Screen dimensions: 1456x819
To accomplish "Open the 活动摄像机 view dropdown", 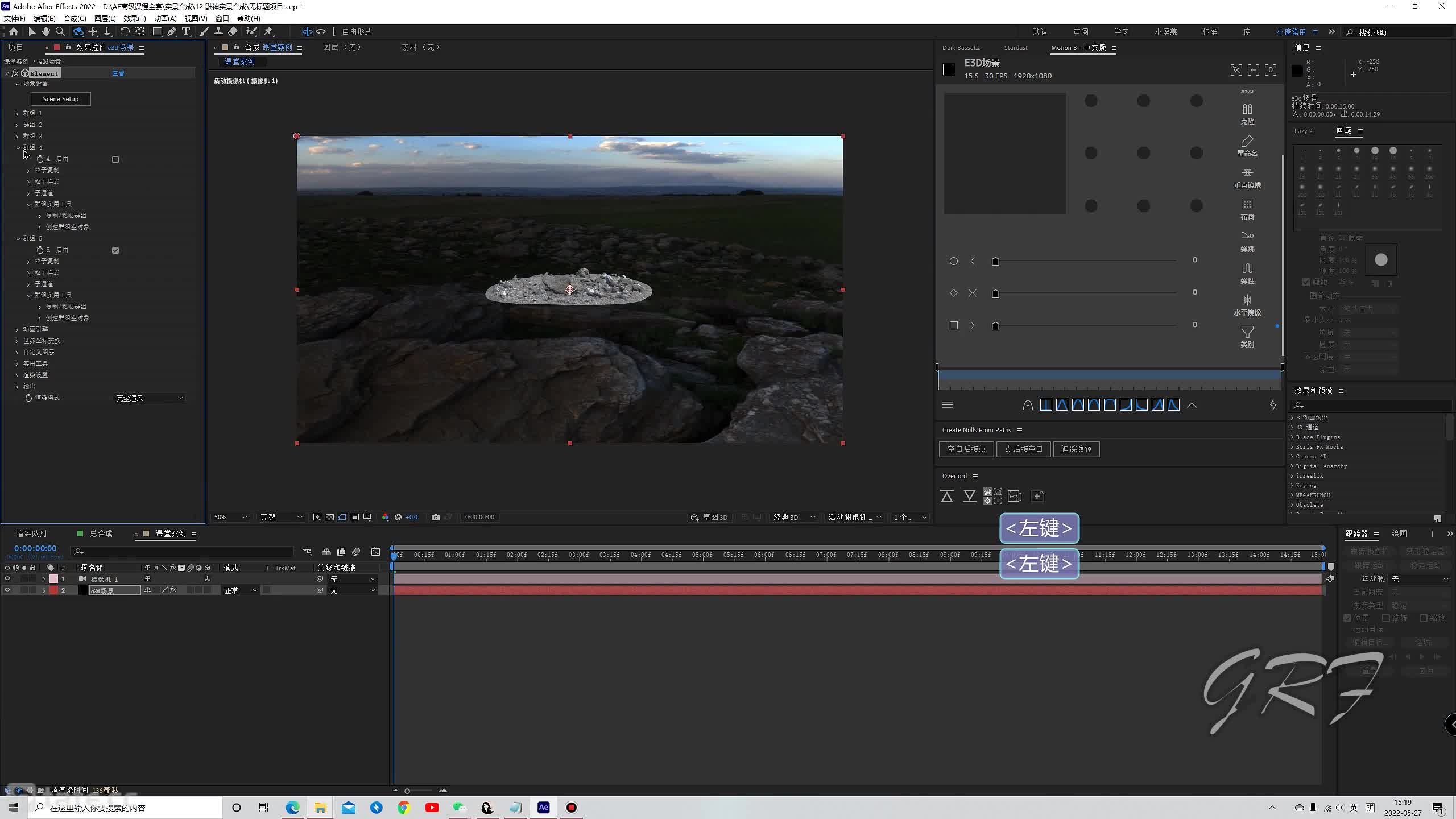I will pyautogui.click(x=855, y=517).
